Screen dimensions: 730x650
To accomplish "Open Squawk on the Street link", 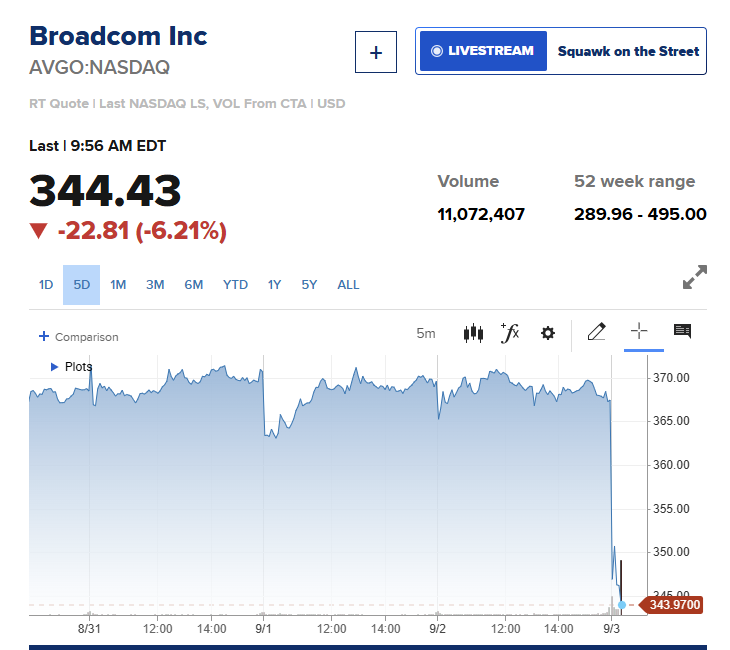I will click(628, 51).
